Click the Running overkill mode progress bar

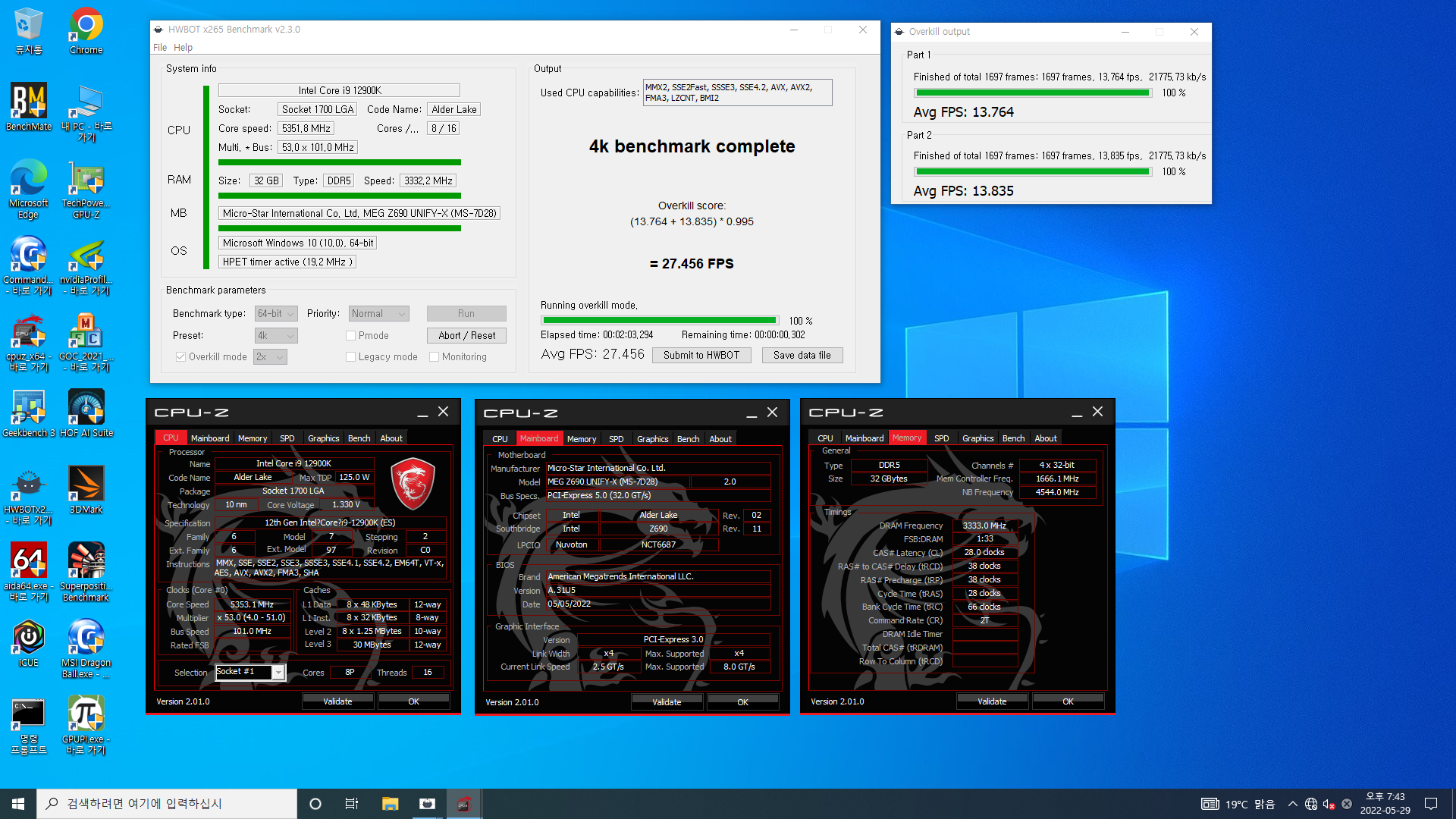660,321
